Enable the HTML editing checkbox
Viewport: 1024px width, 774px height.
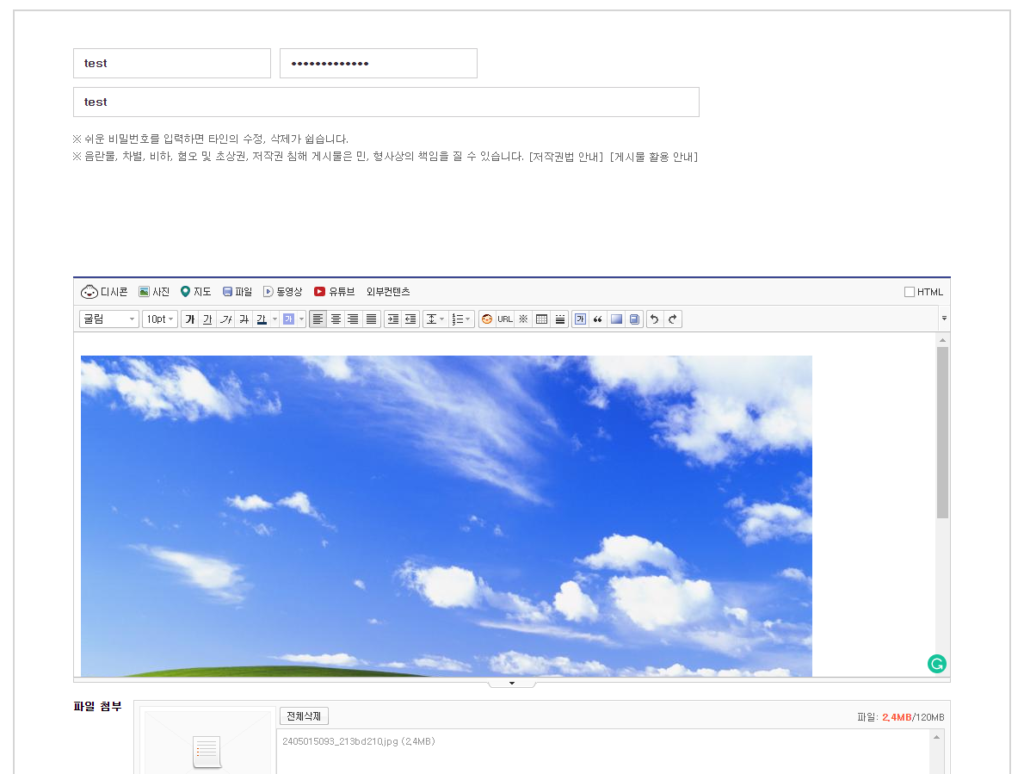tap(909, 292)
